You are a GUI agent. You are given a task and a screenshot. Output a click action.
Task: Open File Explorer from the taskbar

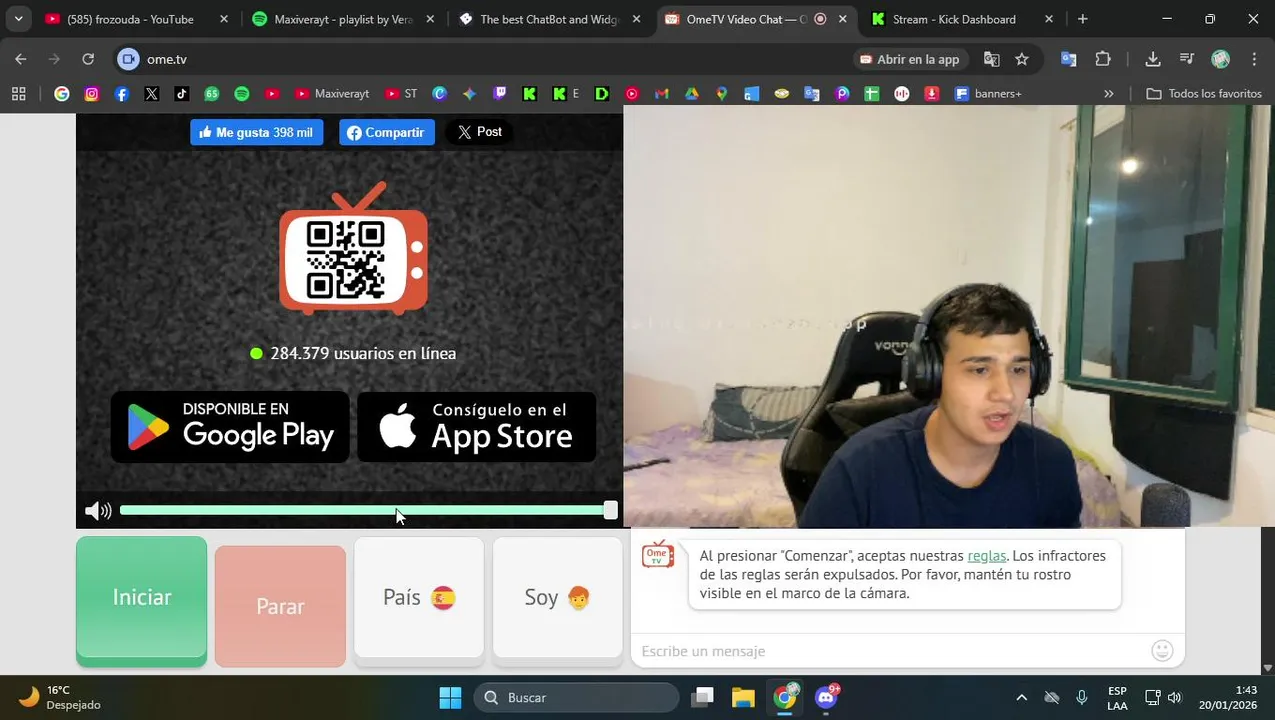click(743, 697)
